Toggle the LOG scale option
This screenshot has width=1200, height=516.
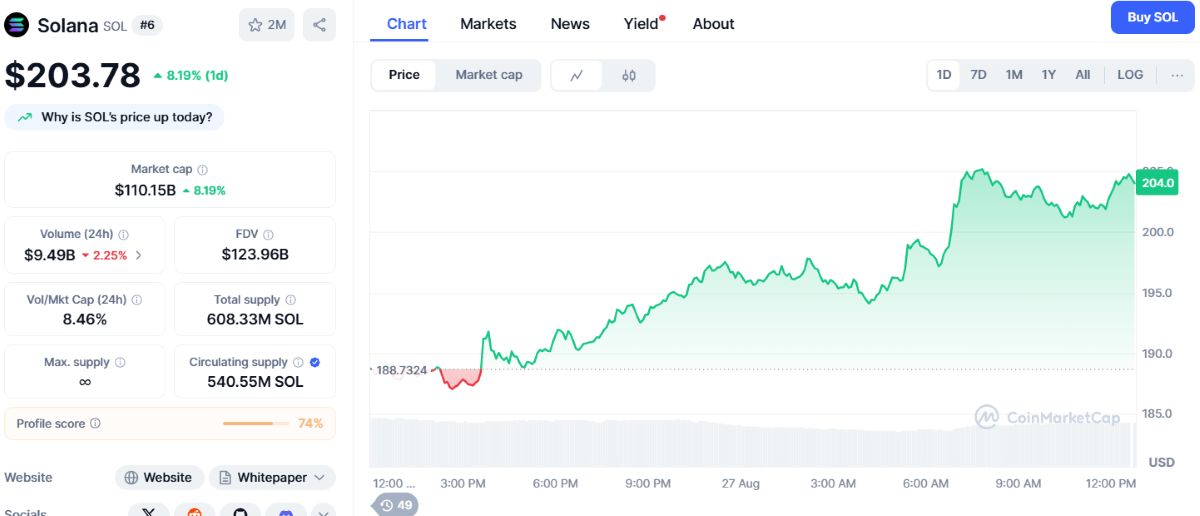coord(1130,75)
